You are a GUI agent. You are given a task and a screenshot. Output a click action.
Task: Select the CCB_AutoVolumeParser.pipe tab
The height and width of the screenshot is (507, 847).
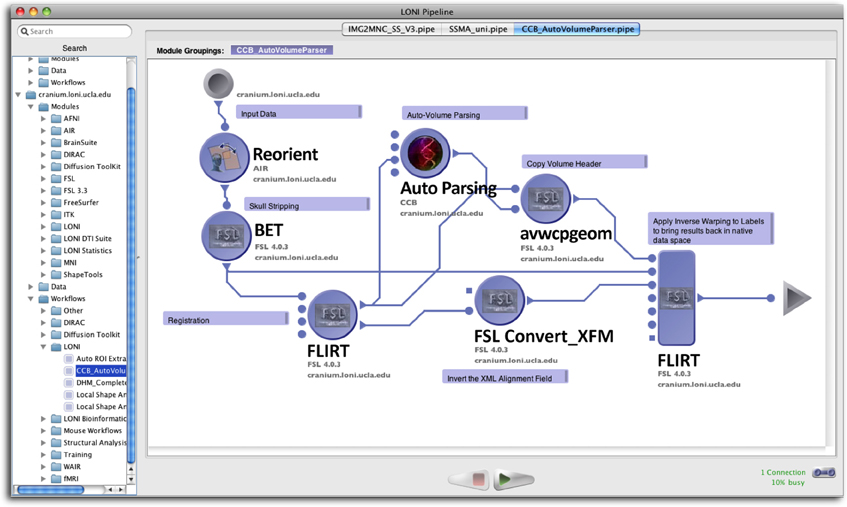click(x=577, y=29)
